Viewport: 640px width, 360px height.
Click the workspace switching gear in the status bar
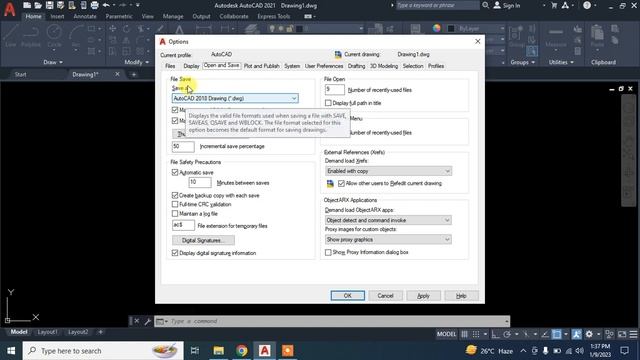click(x=589, y=334)
